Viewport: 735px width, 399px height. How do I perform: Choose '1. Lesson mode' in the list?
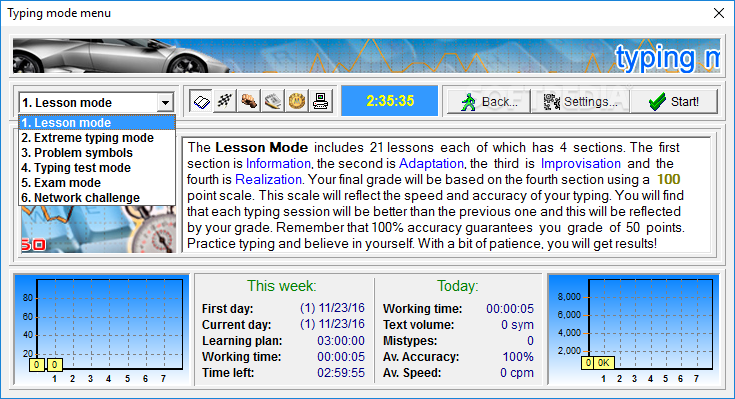pyautogui.click(x=97, y=122)
